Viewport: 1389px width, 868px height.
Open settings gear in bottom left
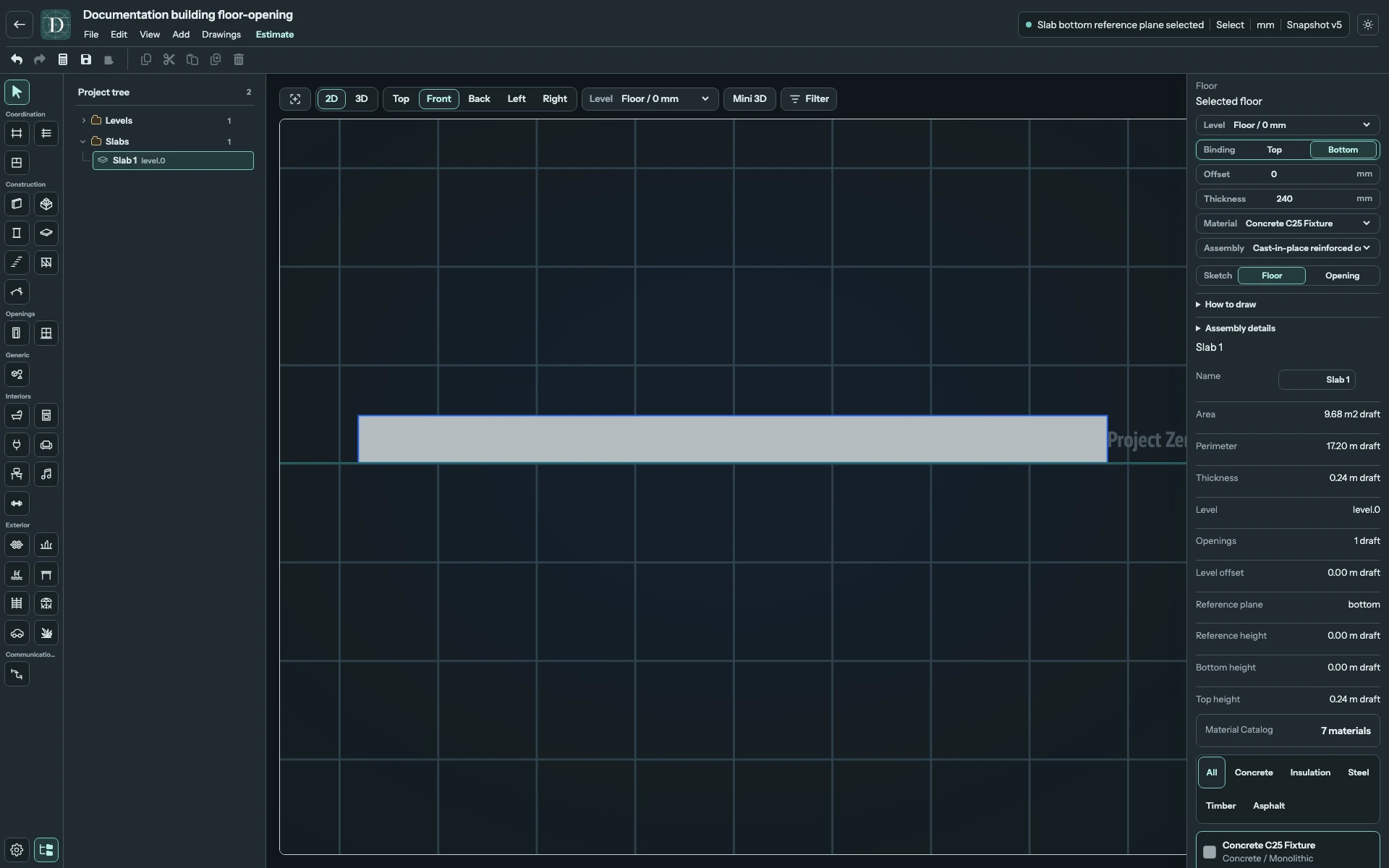(x=17, y=850)
